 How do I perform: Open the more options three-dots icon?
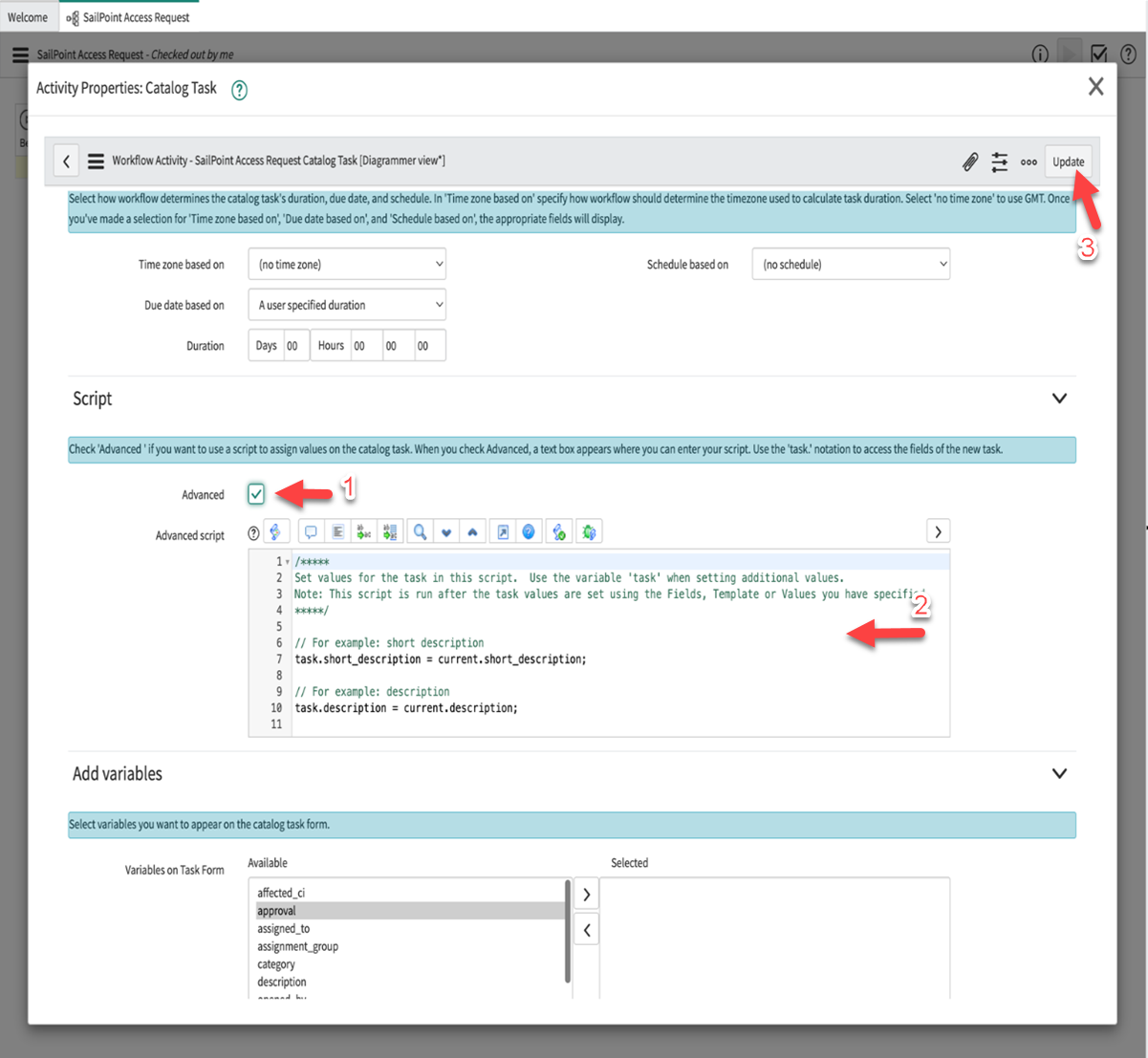1029,162
